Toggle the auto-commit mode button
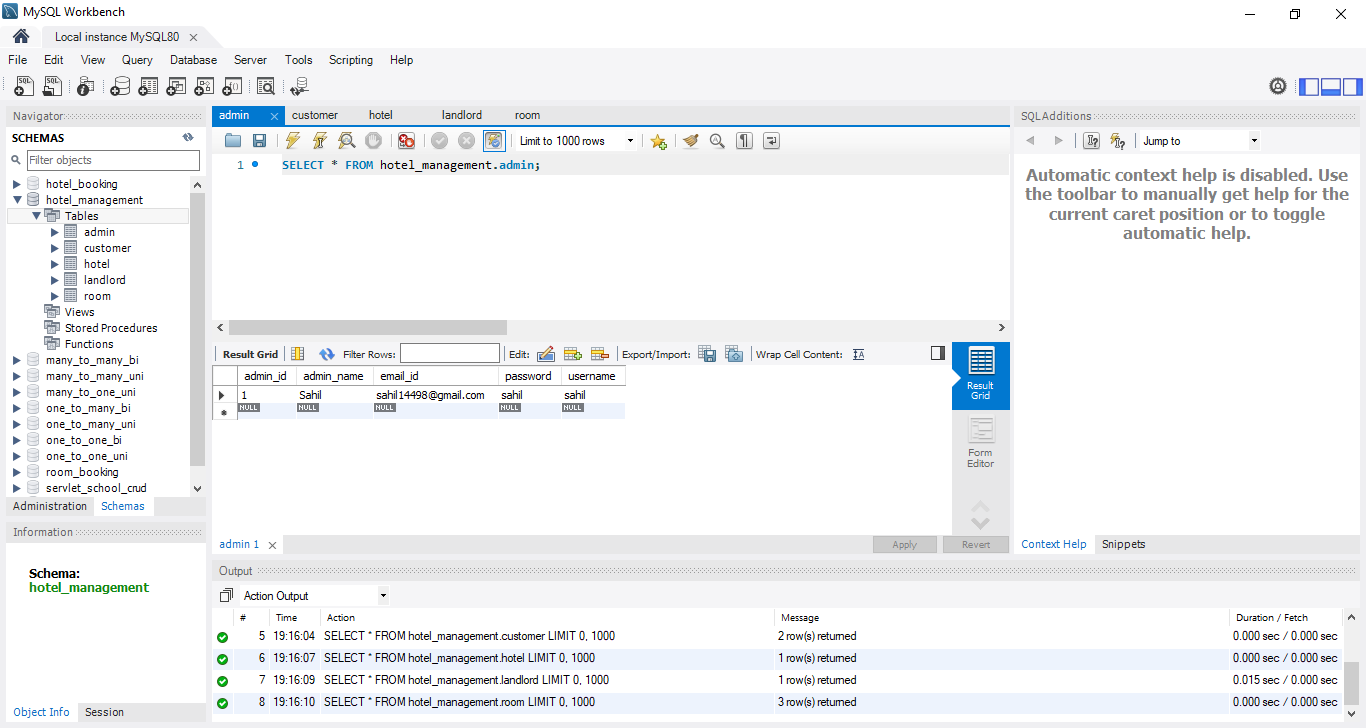The height and width of the screenshot is (728, 1366). coord(494,141)
